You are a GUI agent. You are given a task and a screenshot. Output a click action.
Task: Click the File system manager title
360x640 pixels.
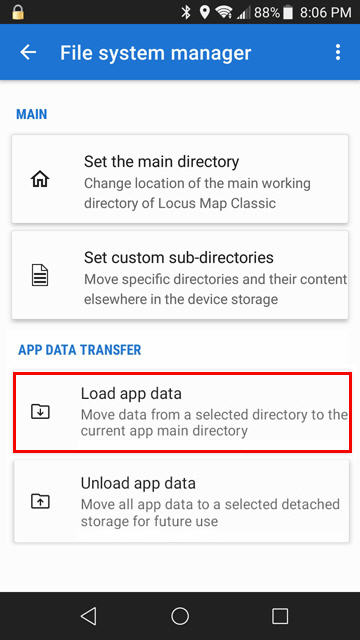tap(156, 53)
